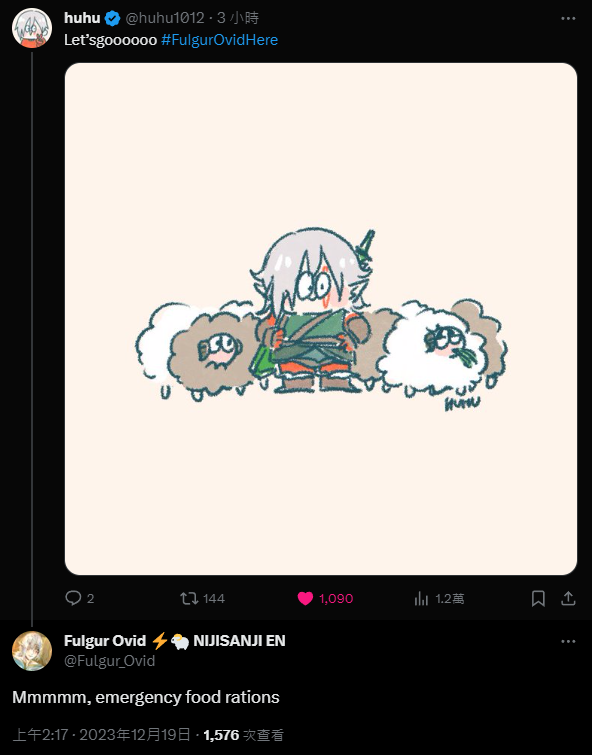592x755 pixels.
Task: Open the tweet's 3 小時 timestamp
Action: click(x=238, y=18)
